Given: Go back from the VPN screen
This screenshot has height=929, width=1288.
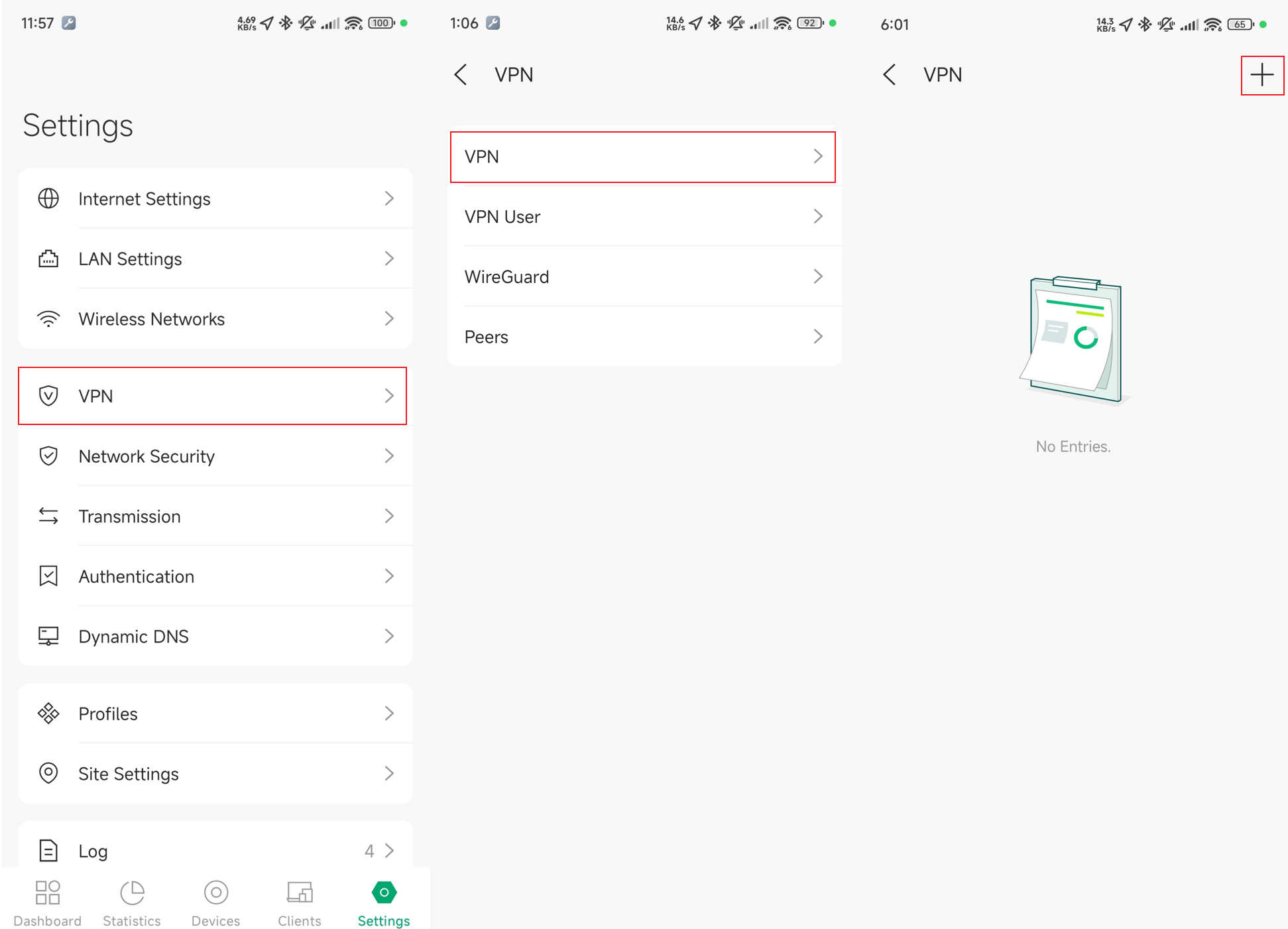Looking at the screenshot, I should tap(889, 74).
